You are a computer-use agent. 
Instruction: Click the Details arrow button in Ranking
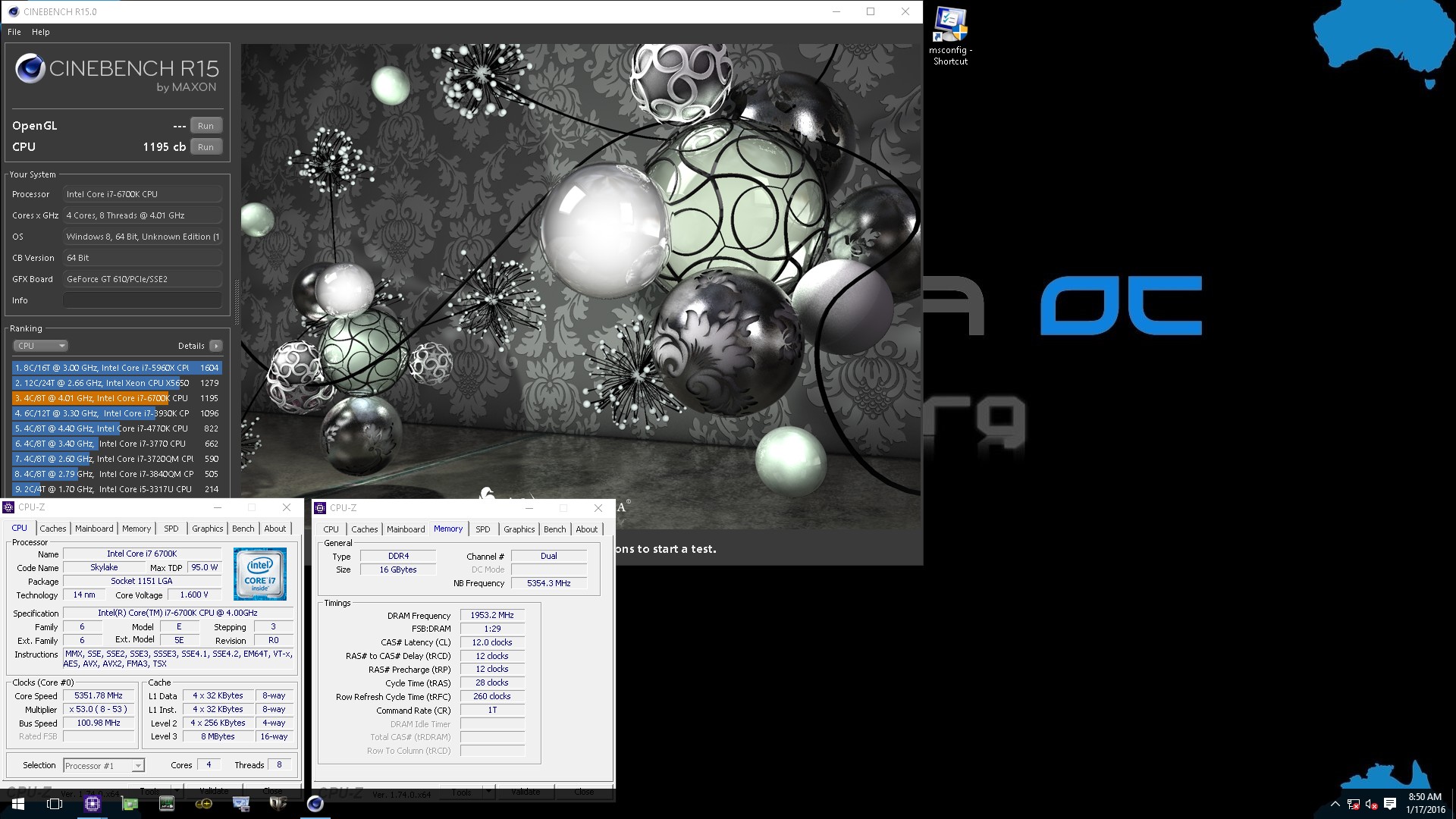(216, 346)
